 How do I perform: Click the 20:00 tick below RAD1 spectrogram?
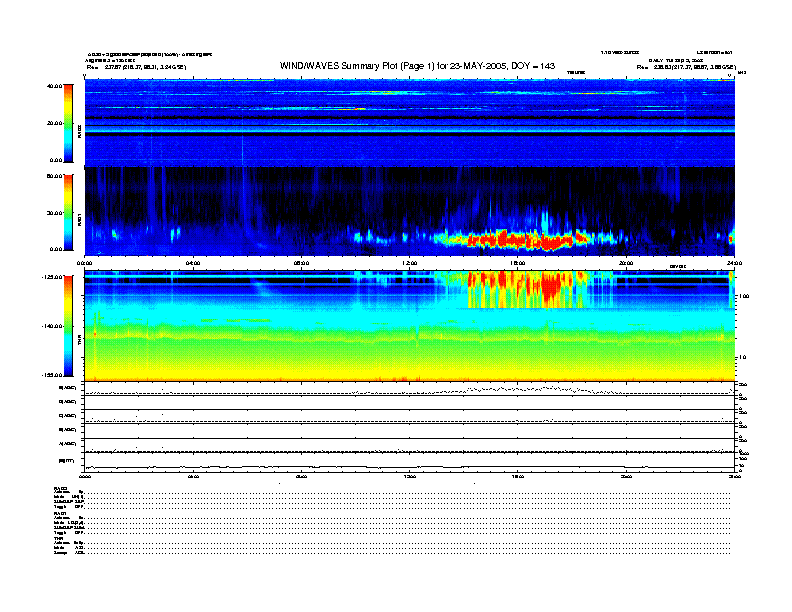[x=626, y=263]
